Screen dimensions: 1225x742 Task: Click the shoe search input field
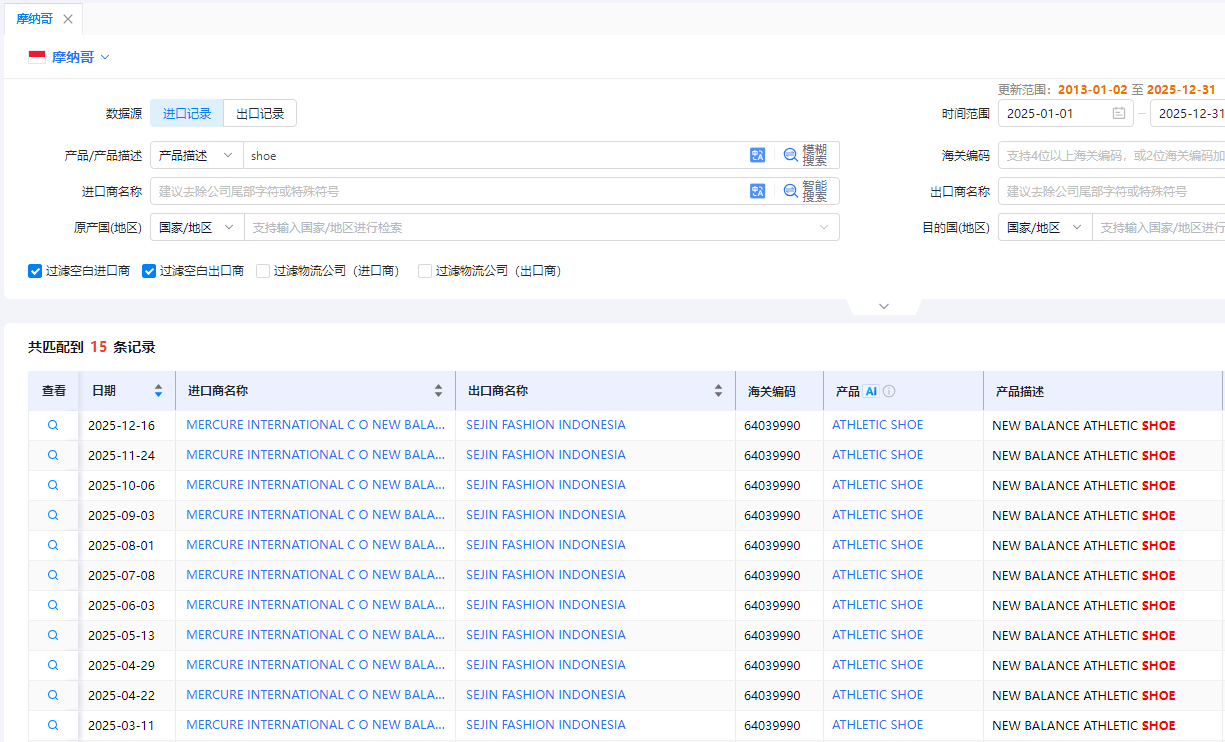coord(450,155)
